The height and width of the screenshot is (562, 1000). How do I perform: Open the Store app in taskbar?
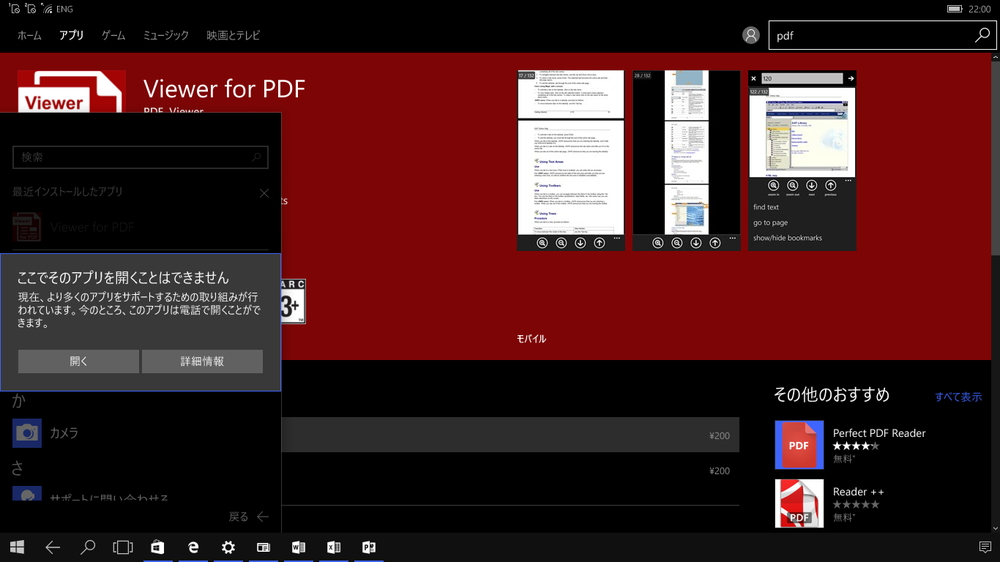pyautogui.click(x=158, y=547)
